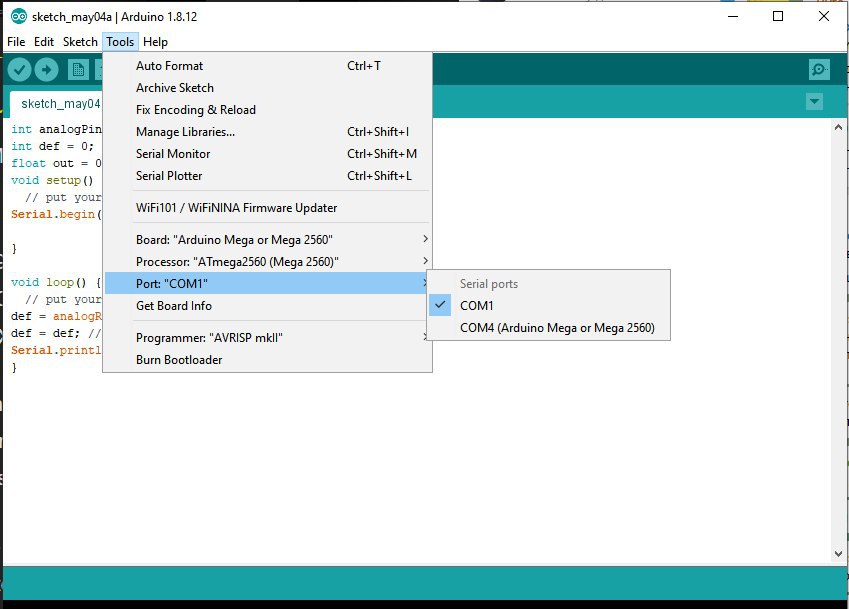Click the editor scrollbar down arrow

pyautogui.click(x=838, y=554)
